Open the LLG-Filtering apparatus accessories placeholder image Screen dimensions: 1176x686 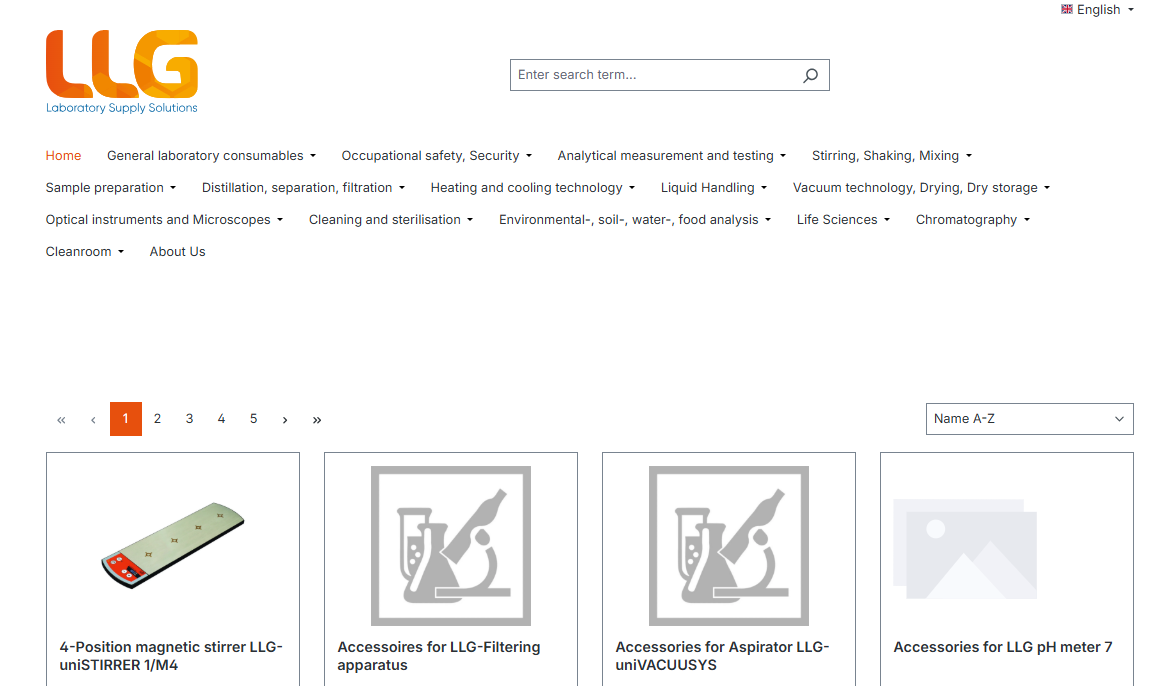click(451, 546)
